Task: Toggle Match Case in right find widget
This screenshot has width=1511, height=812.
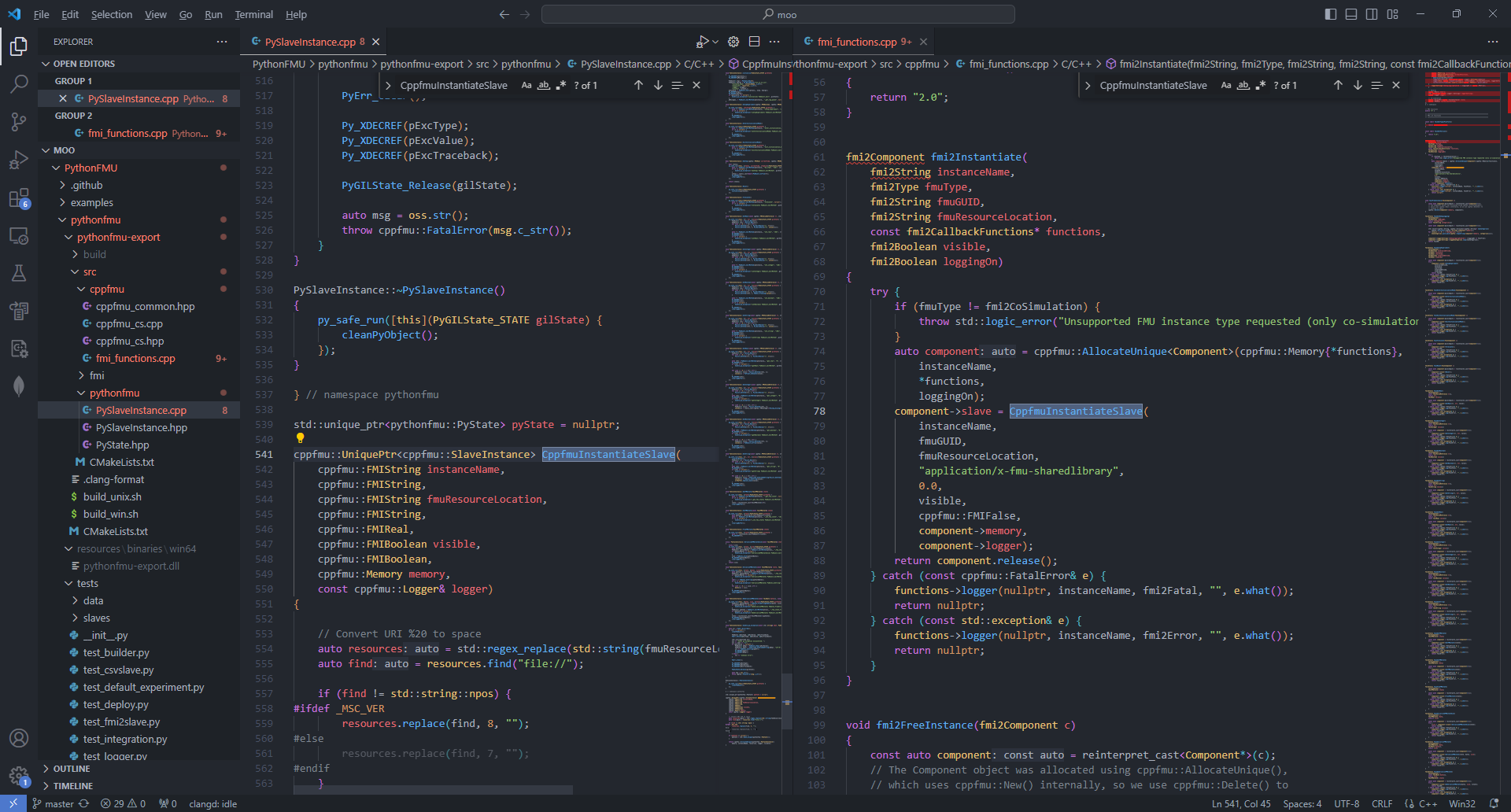Action: [x=1226, y=85]
